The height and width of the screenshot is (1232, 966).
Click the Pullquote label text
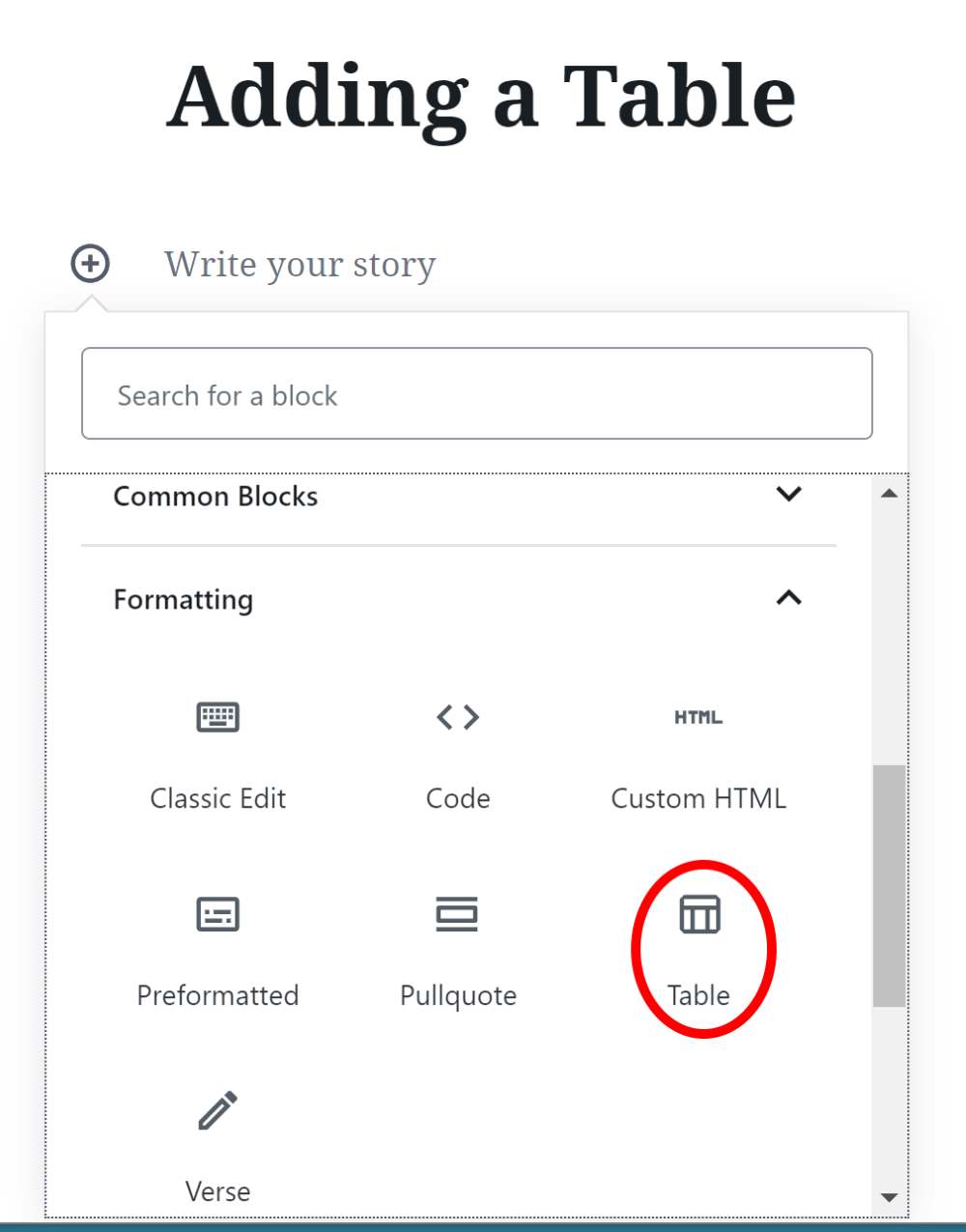click(458, 995)
